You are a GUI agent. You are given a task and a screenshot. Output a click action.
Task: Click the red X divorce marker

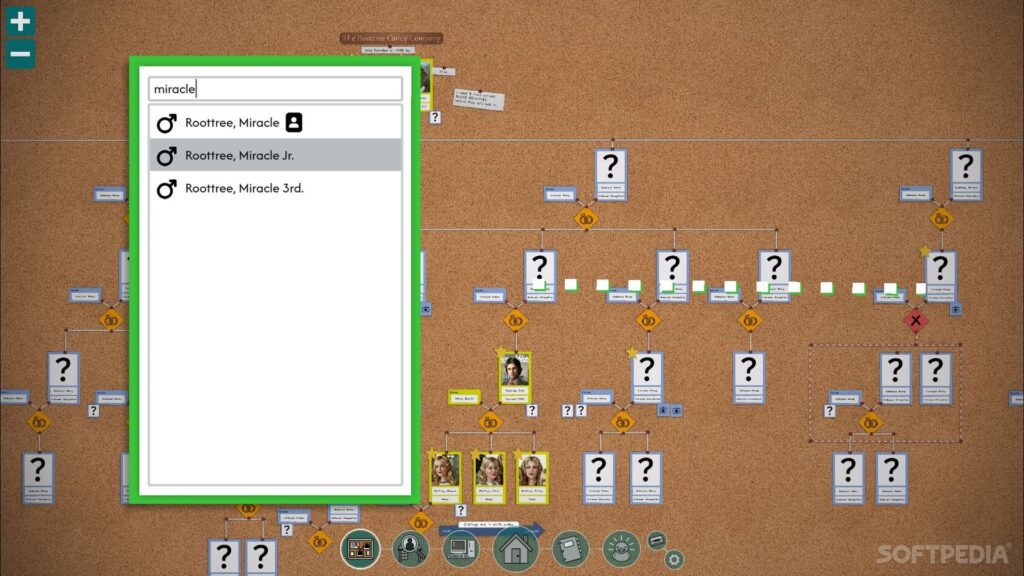point(914,321)
